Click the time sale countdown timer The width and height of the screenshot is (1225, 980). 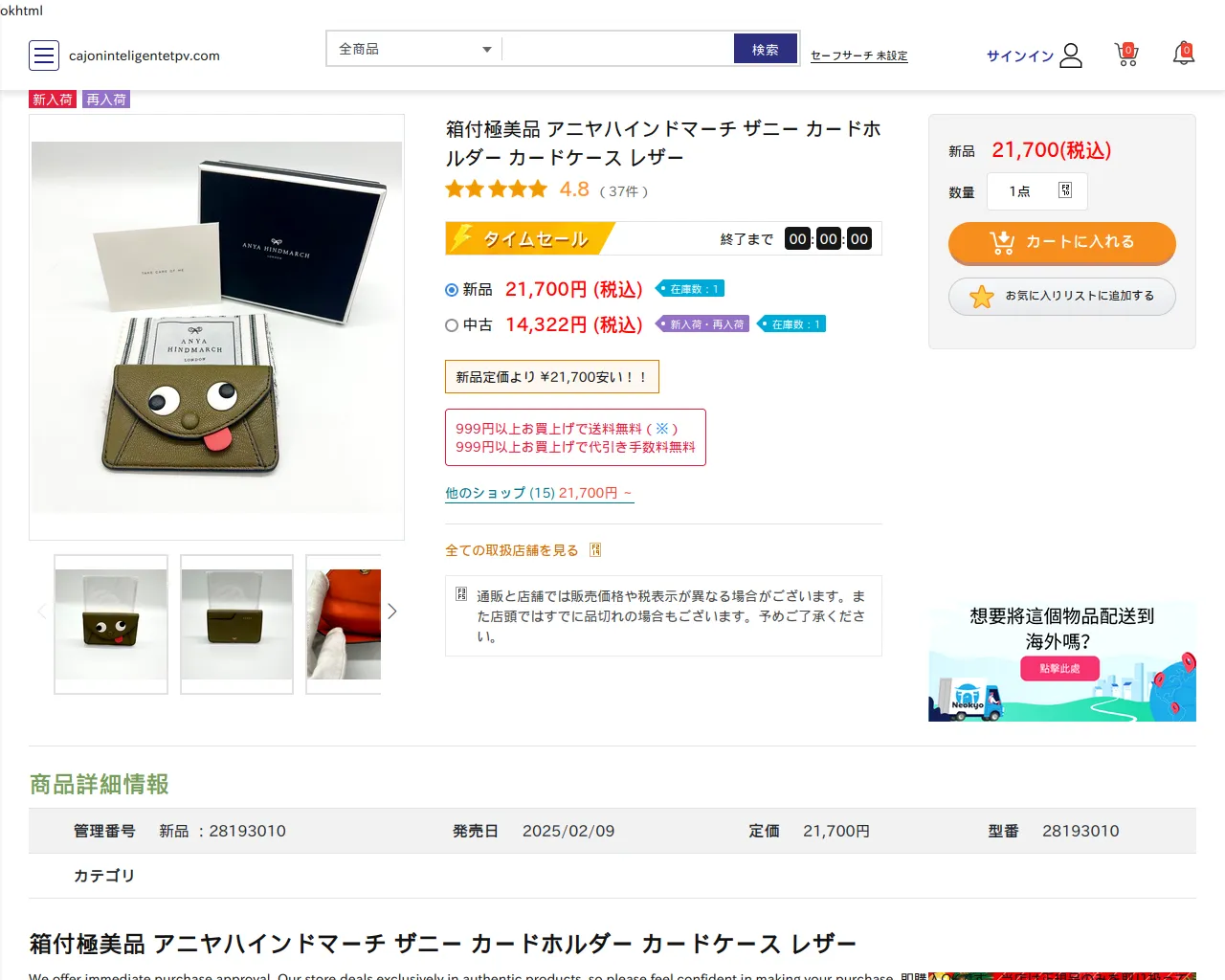(829, 238)
